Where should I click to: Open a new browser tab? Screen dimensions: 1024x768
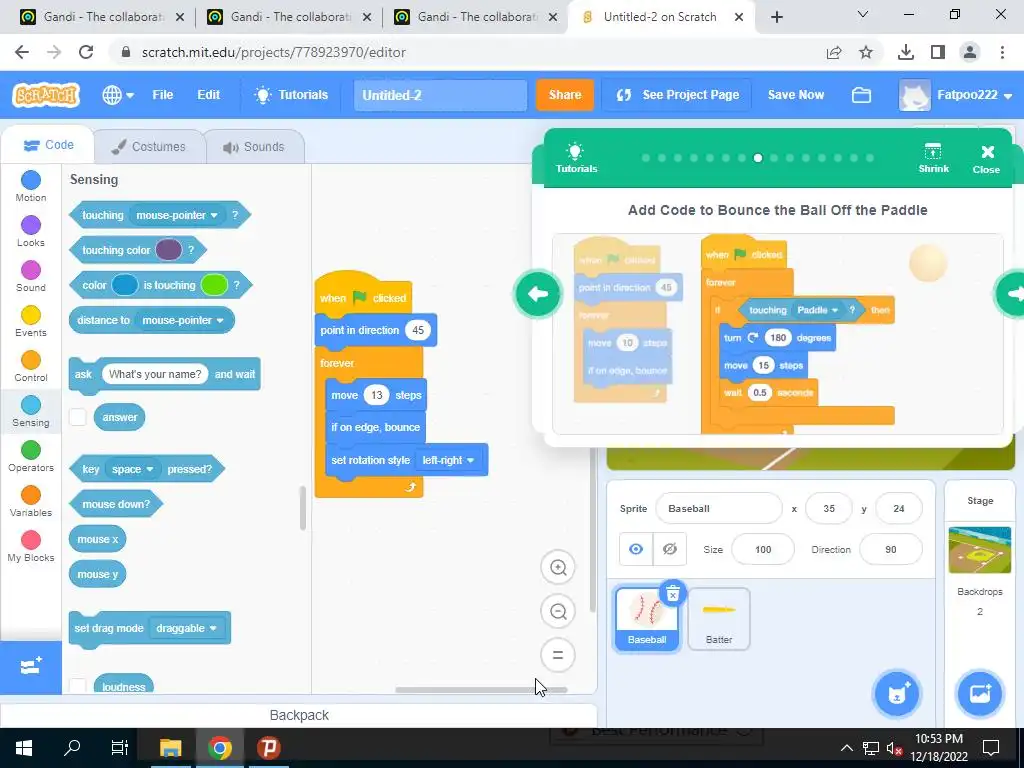pos(776,17)
